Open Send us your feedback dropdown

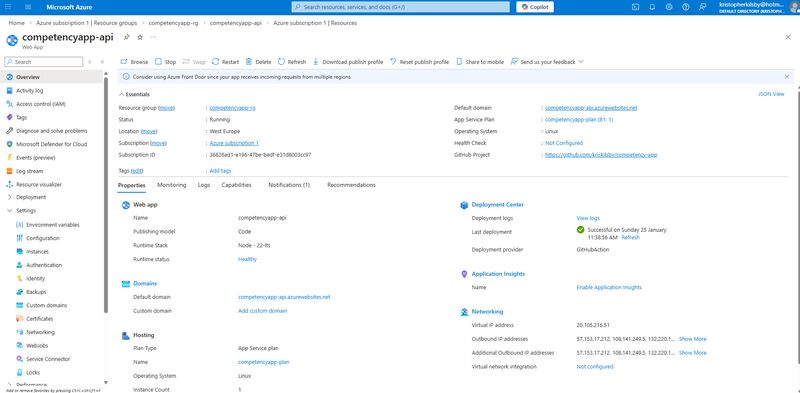point(547,62)
